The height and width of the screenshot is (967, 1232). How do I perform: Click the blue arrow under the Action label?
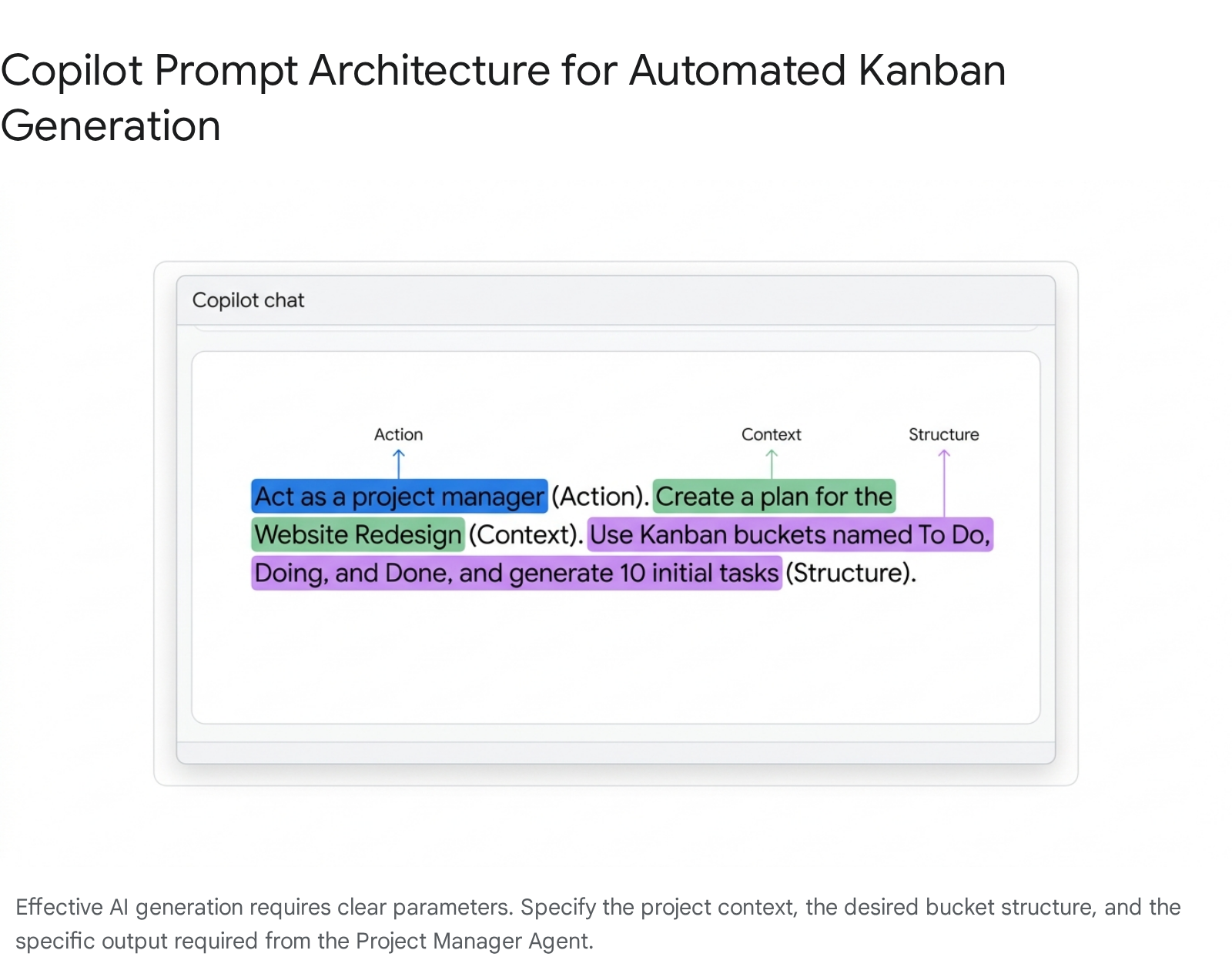click(398, 463)
